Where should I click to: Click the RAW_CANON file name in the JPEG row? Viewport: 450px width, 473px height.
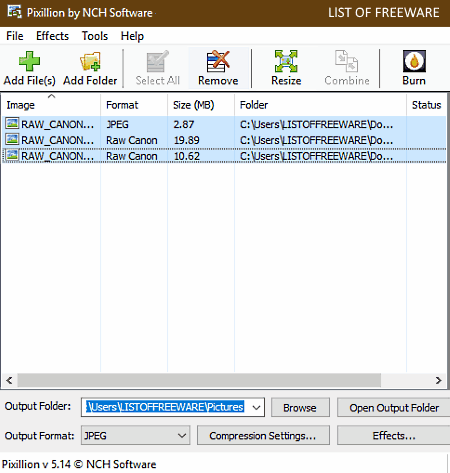pyautogui.click(x=57, y=124)
